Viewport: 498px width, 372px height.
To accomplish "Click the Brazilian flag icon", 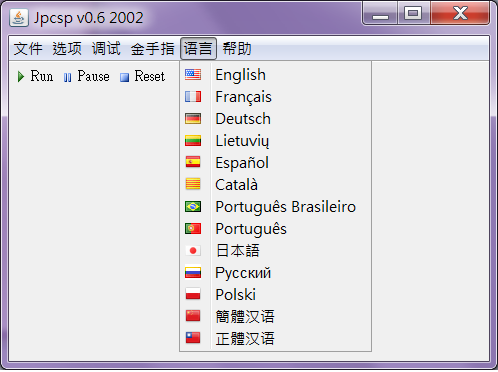I will pos(193,207).
